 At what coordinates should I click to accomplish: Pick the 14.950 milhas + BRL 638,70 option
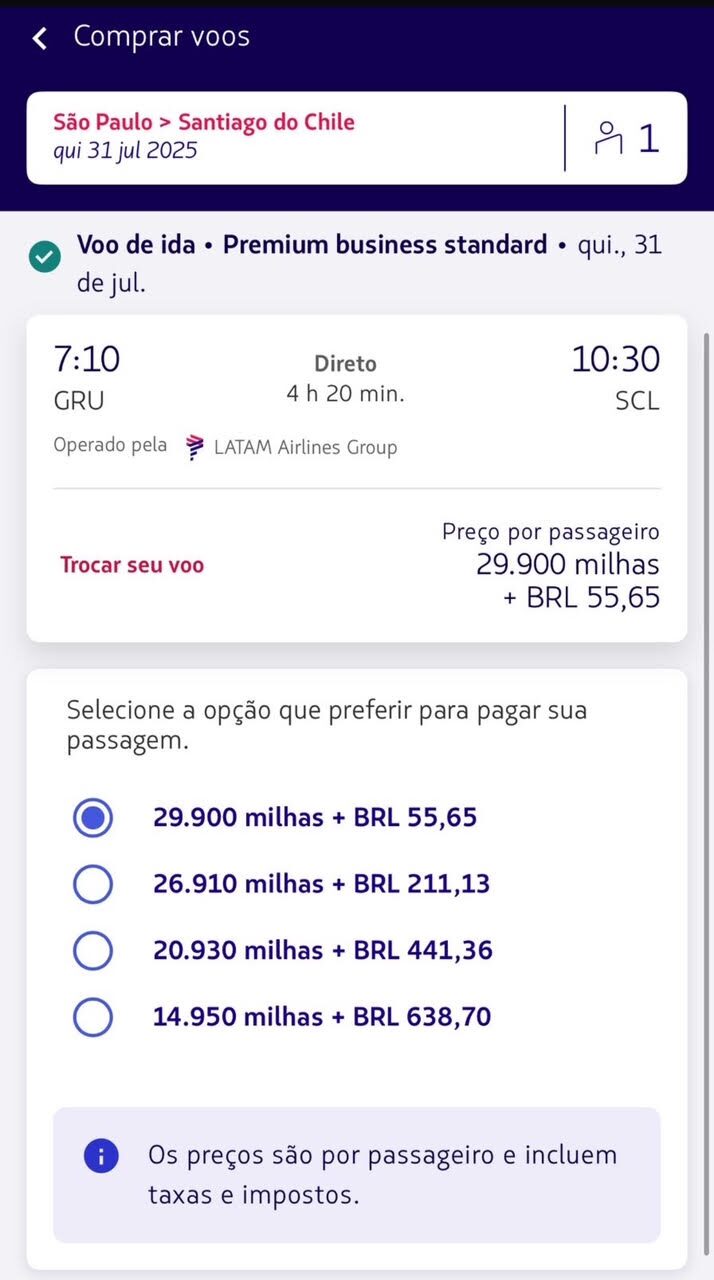(93, 1017)
